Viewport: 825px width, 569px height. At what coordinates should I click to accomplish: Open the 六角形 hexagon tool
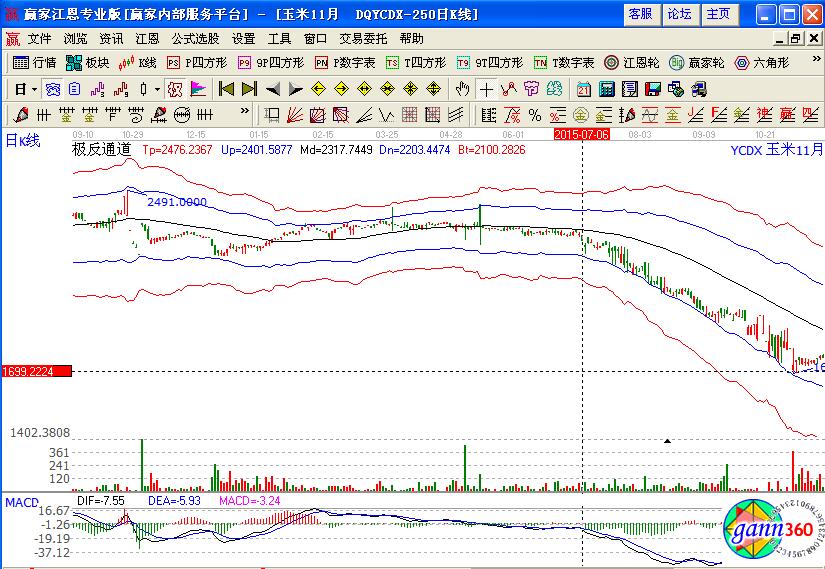point(762,62)
